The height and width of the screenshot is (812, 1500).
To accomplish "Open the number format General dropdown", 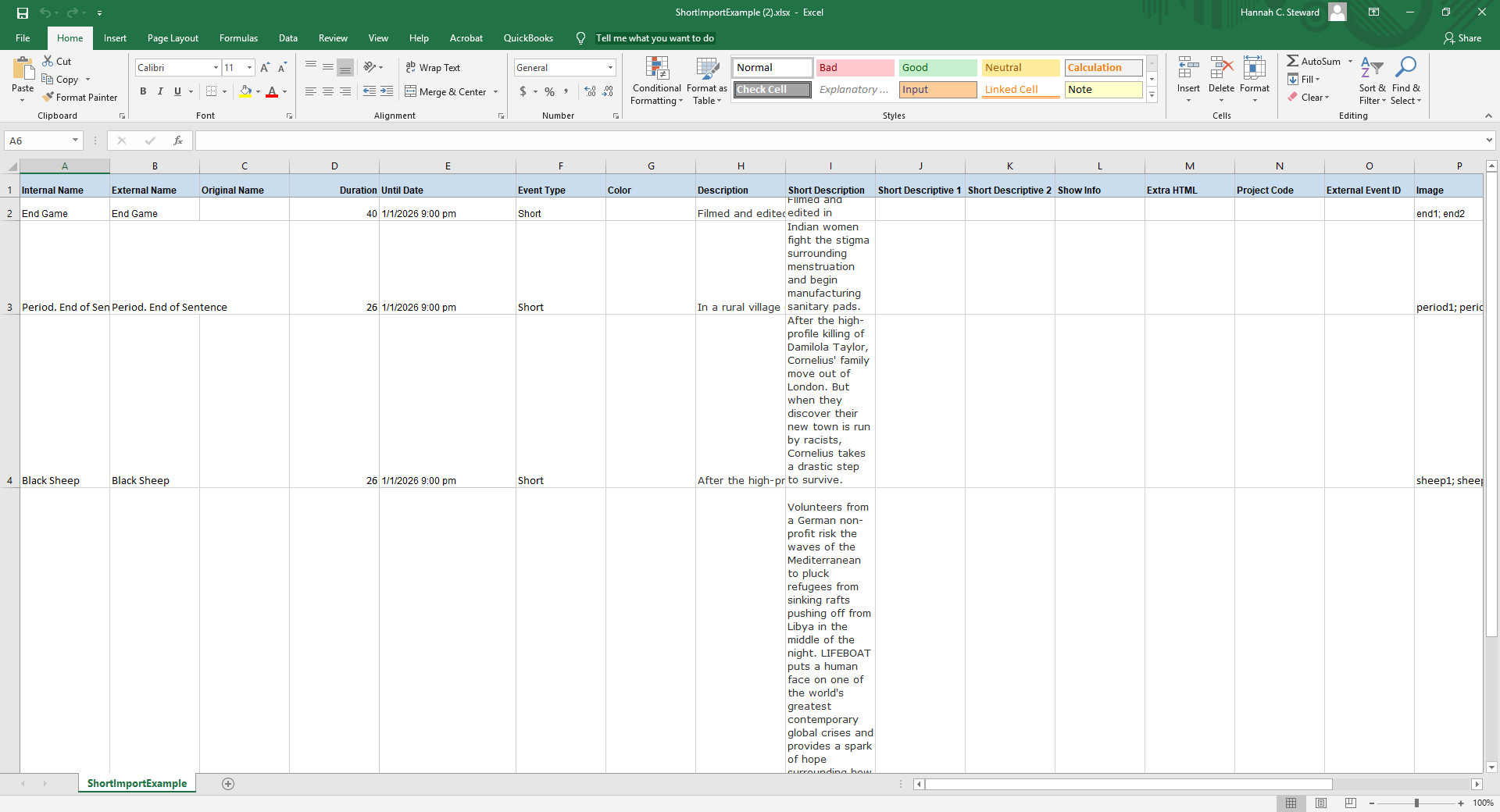I will [610, 68].
